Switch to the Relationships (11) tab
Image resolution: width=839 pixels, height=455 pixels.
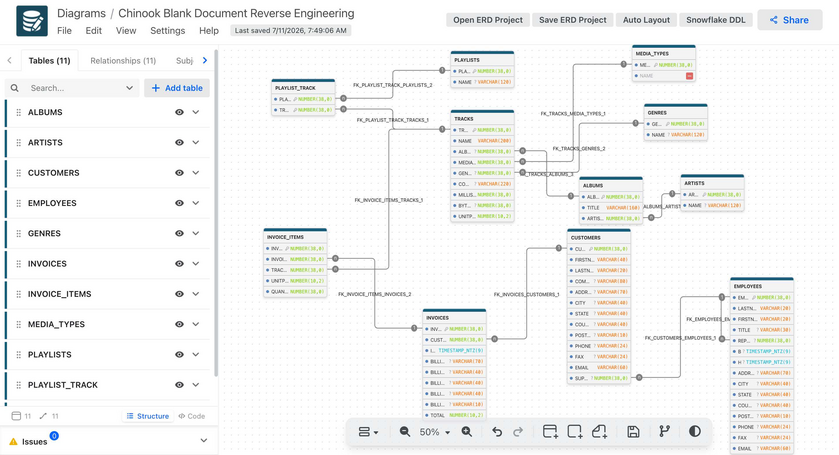[x=123, y=60]
